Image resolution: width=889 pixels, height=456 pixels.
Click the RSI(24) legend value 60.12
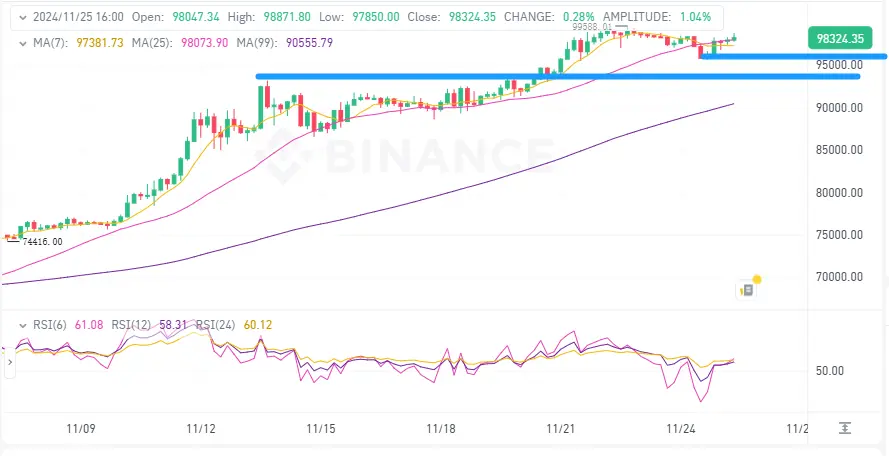tap(258, 325)
